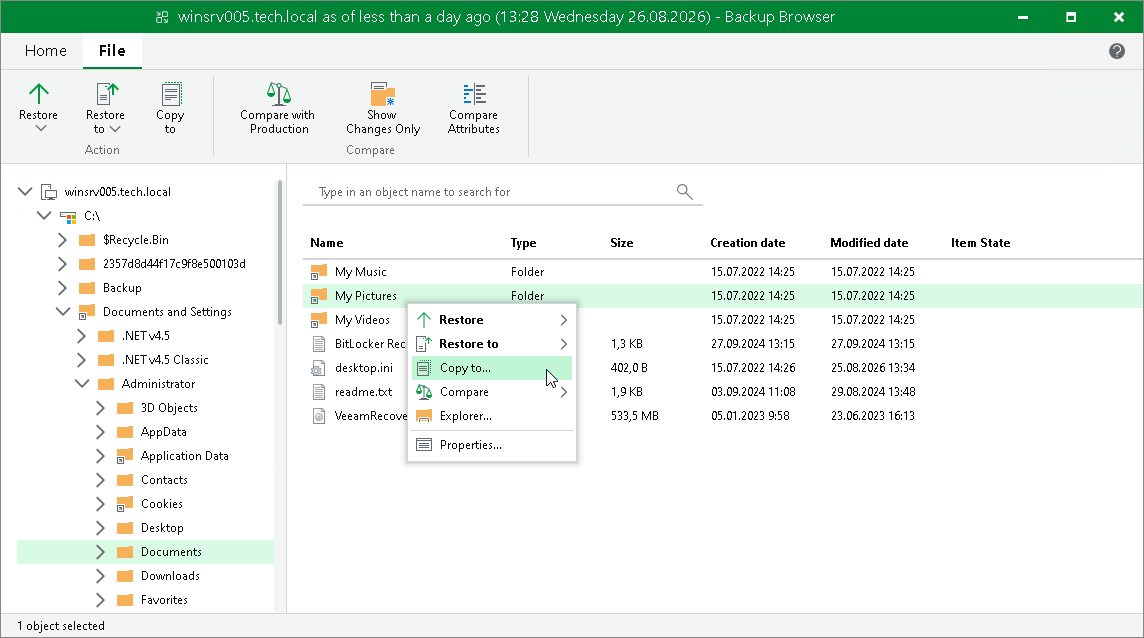Click the Copy to ribbon icon

tap(171, 93)
